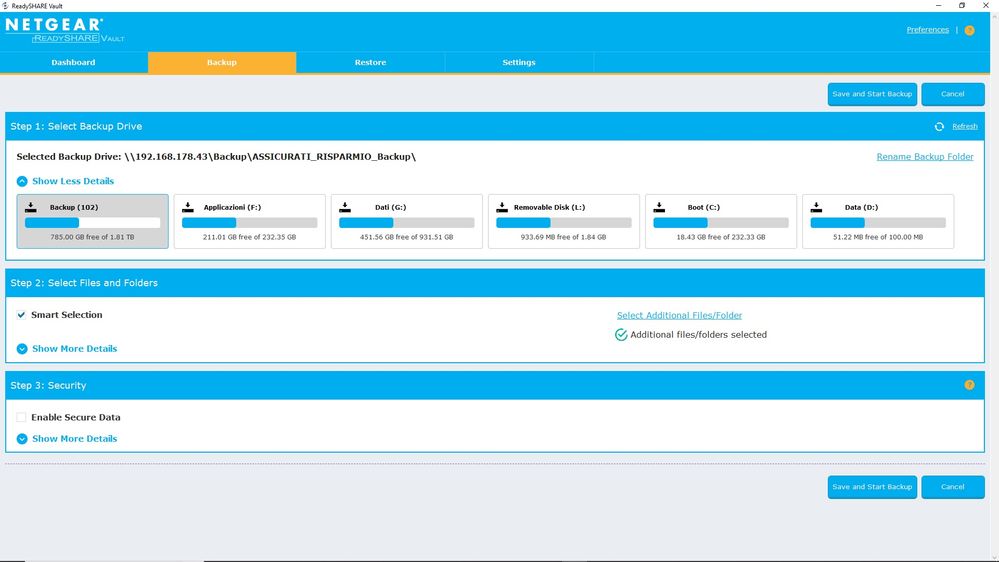
Task: Open Select Additional Files/Folder link
Action: (679, 315)
